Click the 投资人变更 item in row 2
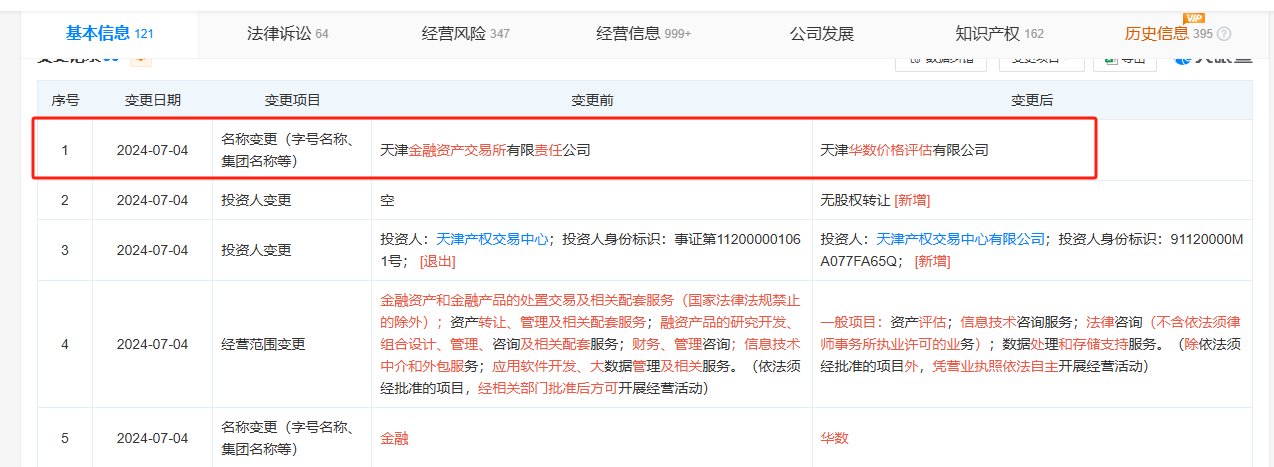1274x467 pixels. 256,200
